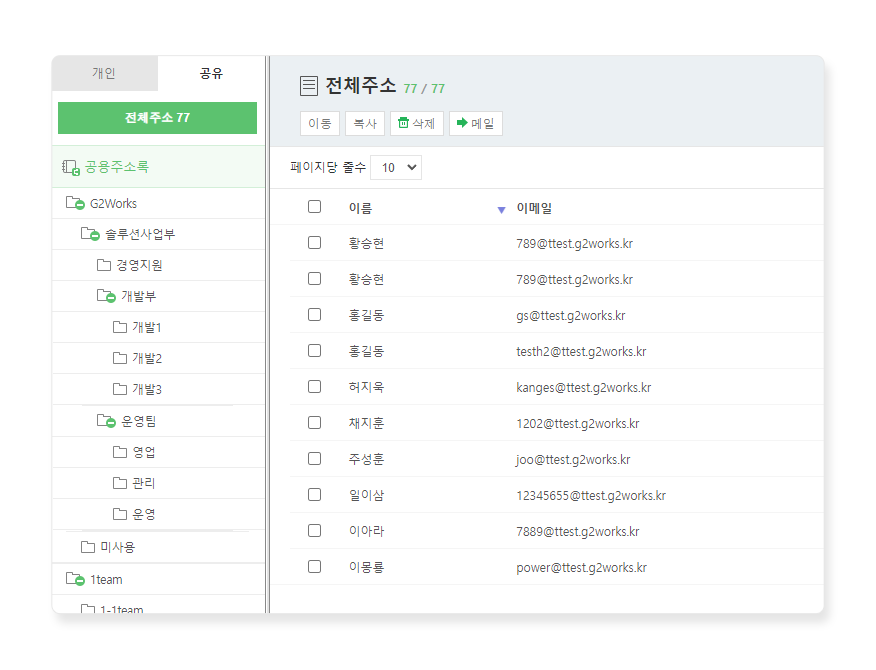The height and width of the screenshot is (670, 876).
Task: Switch to the 공유 tab
Action: (x=211, y=73)
